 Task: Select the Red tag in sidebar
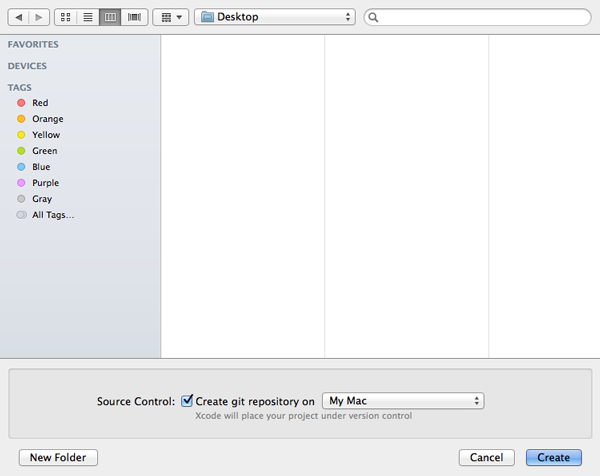pos(39,103)
